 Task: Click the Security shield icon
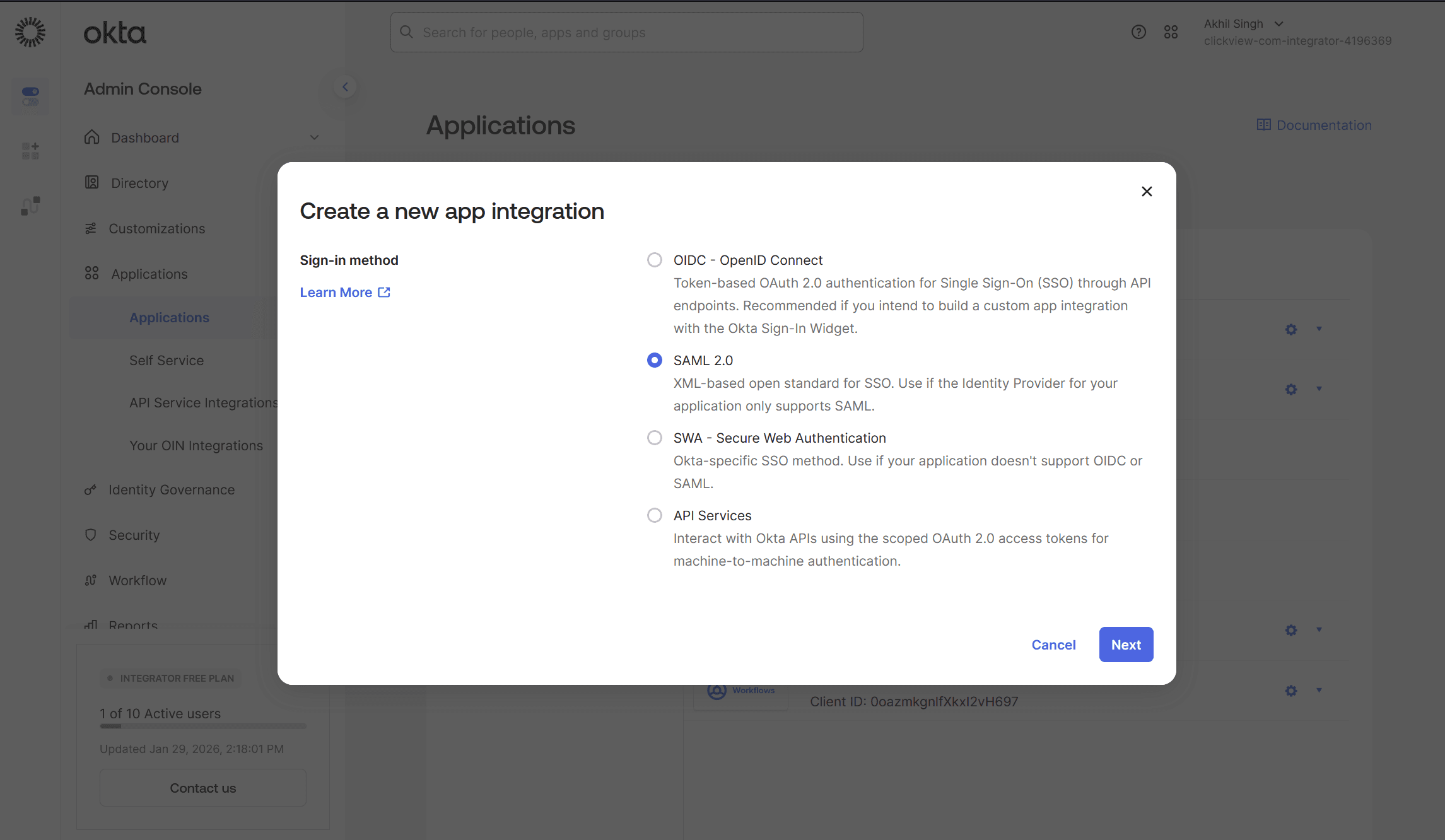coord(91,534)
